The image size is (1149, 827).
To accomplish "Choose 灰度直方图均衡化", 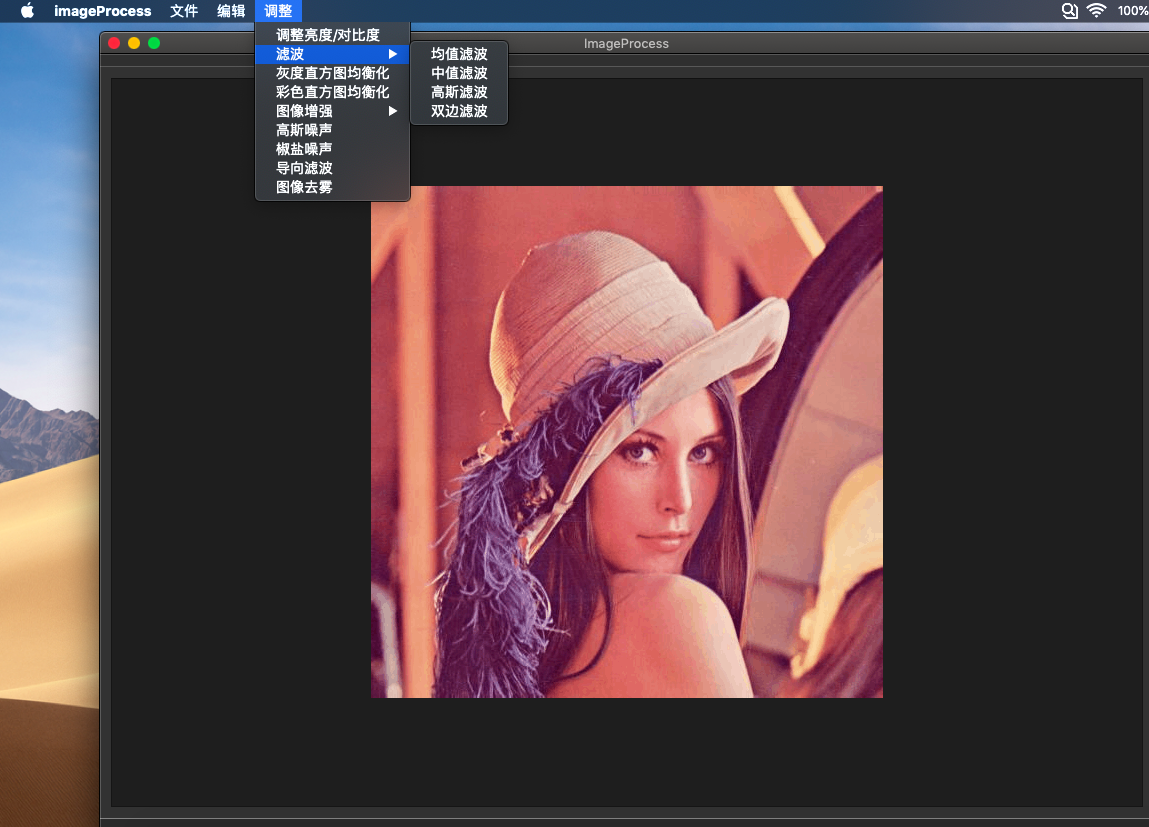I will (333, 73).
